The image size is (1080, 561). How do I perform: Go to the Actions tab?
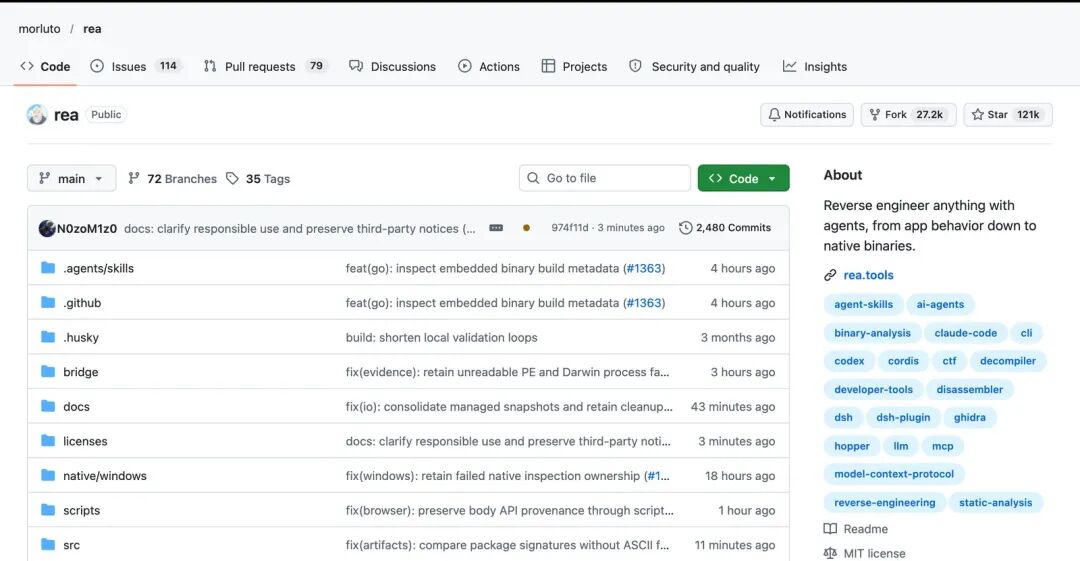489,67
